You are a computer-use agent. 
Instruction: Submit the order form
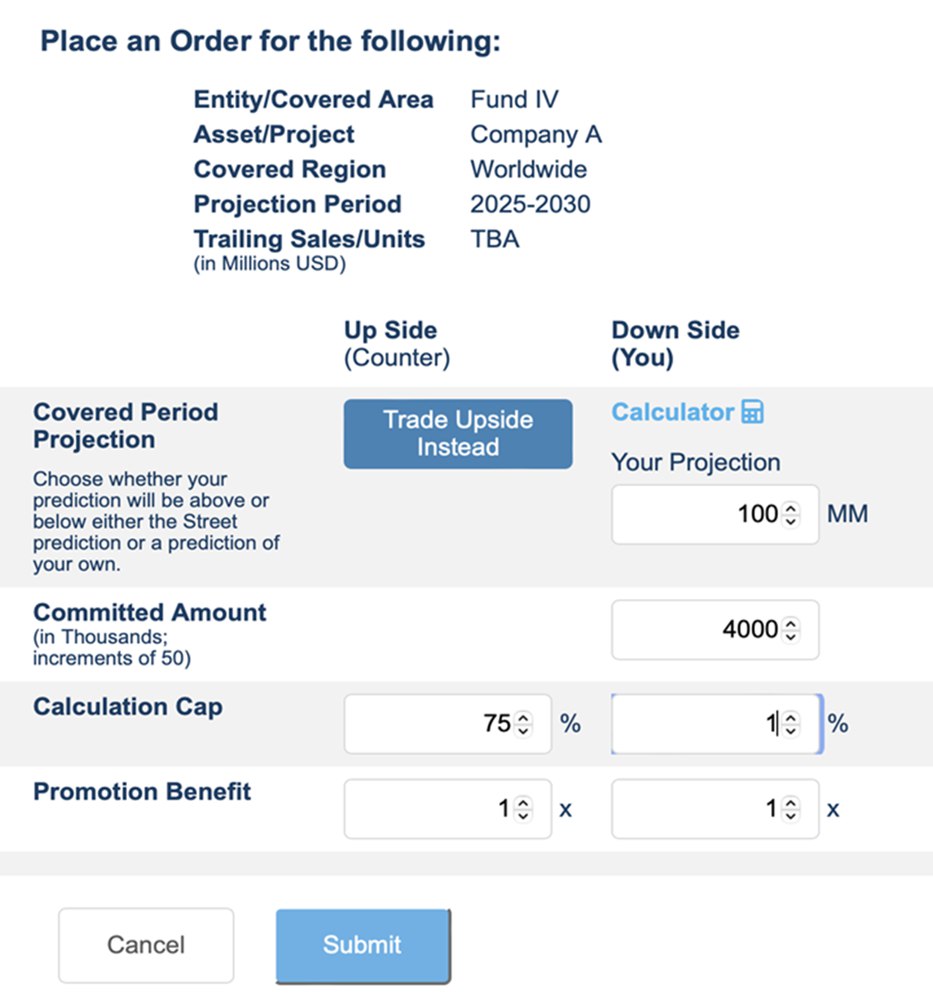point(362,945)
